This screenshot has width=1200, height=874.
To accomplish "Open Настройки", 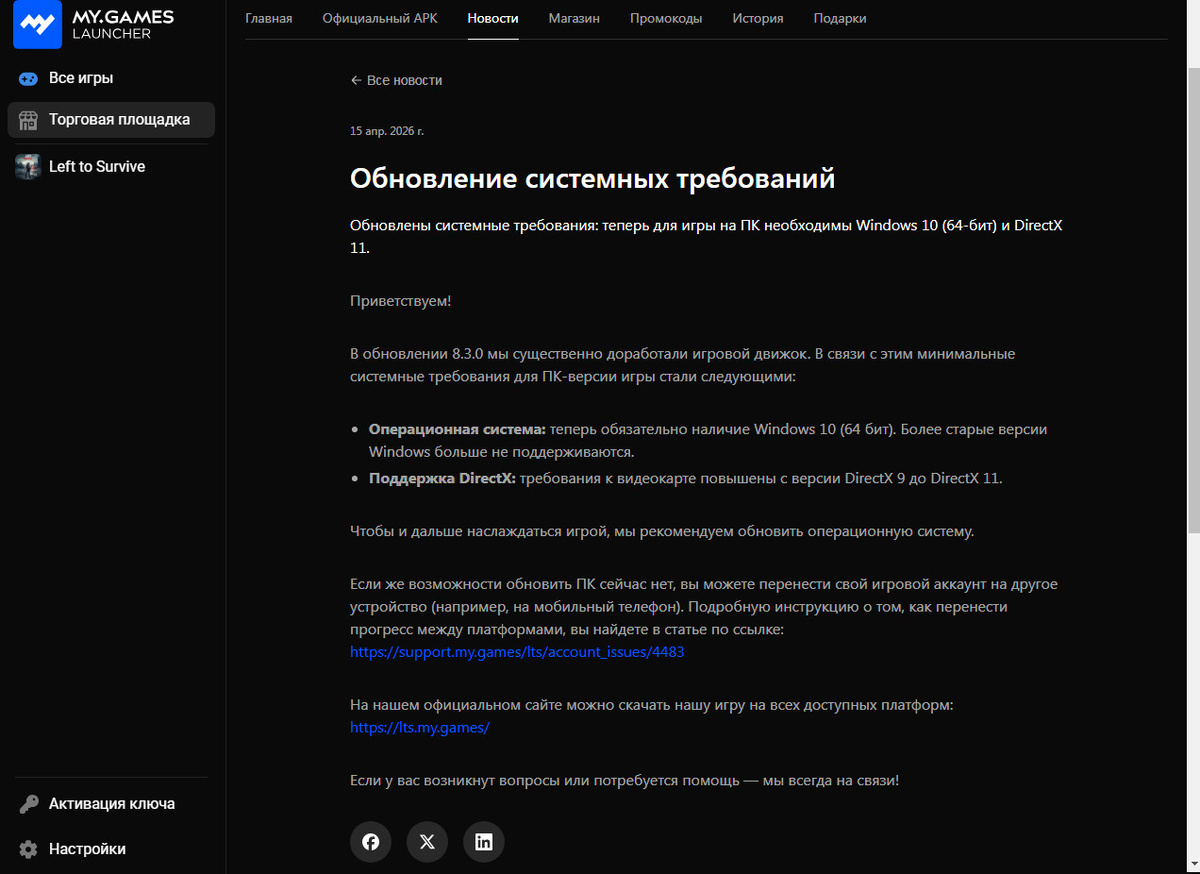I will 111,849.
